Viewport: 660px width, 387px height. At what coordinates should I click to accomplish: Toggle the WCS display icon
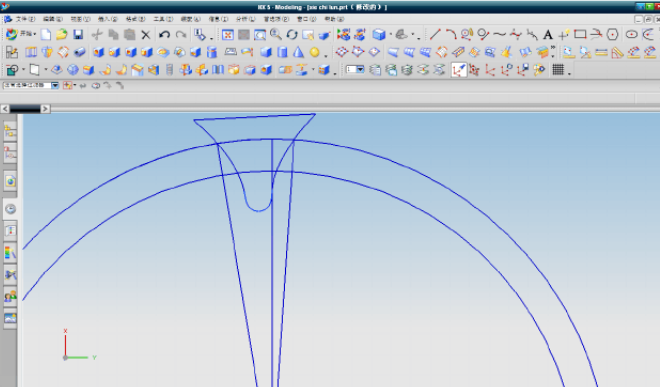click(458, 69)
